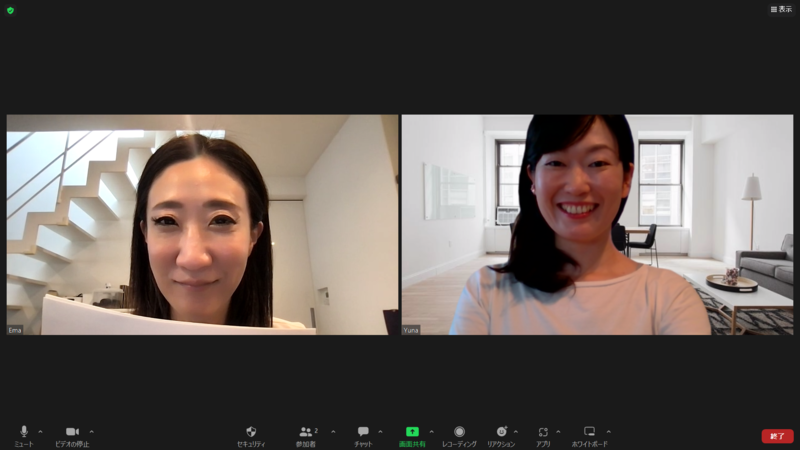Expand audio options arrow next to ミュート

(x=40, y=432)
